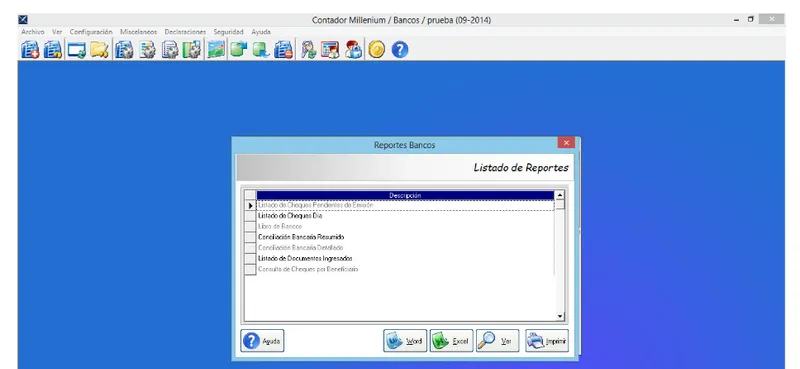Click the yellow sheet with gear icon
800x369 pixels.
147,50
